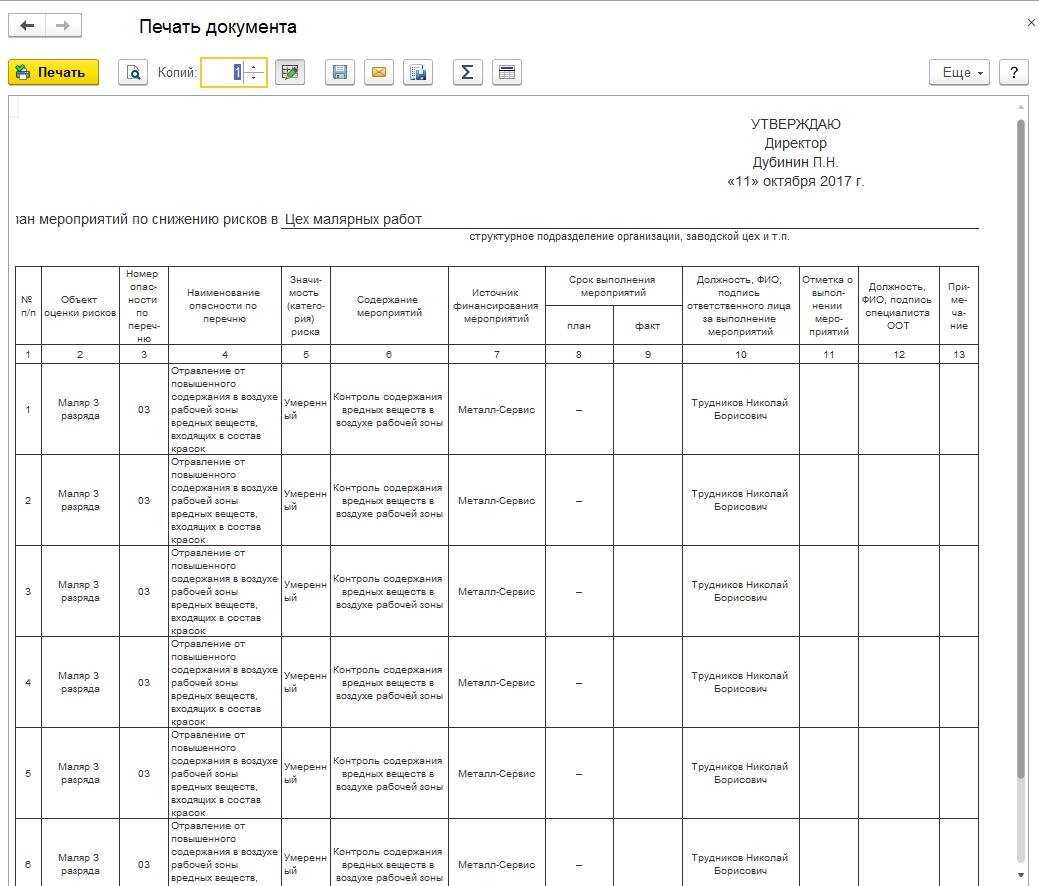Click the scrollbar up arrow
Image resolution: width=1039 pixels, height=886 pixels.
pos(1020,106)
